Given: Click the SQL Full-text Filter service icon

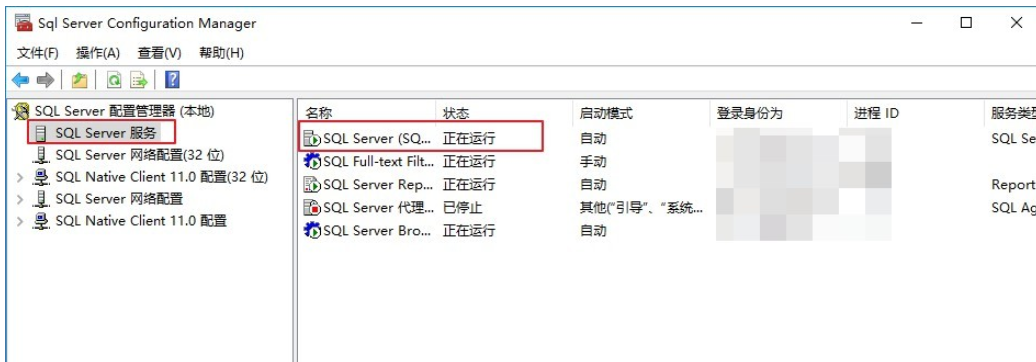Looking at the screenshot, I should [x=312, y=162].
